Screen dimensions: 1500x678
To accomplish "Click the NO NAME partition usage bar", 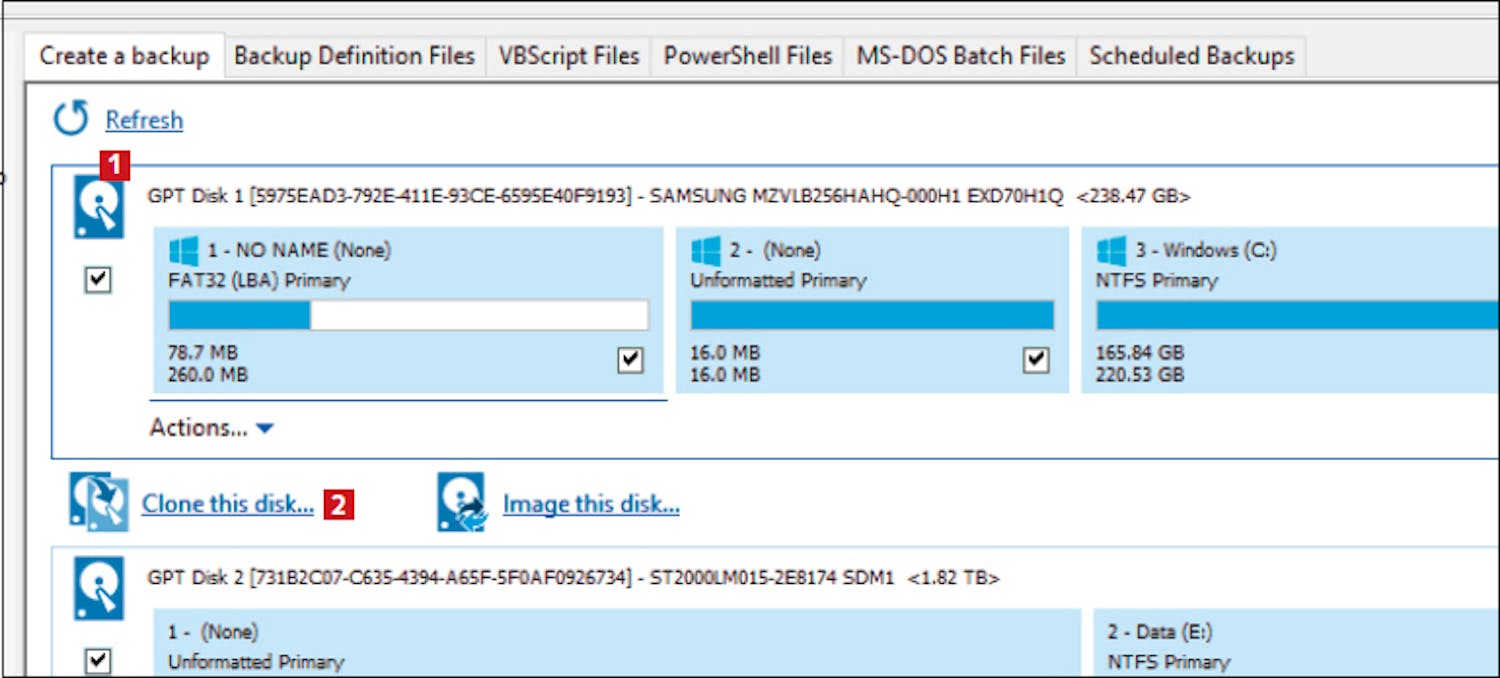I will click(x=408, y=316).
